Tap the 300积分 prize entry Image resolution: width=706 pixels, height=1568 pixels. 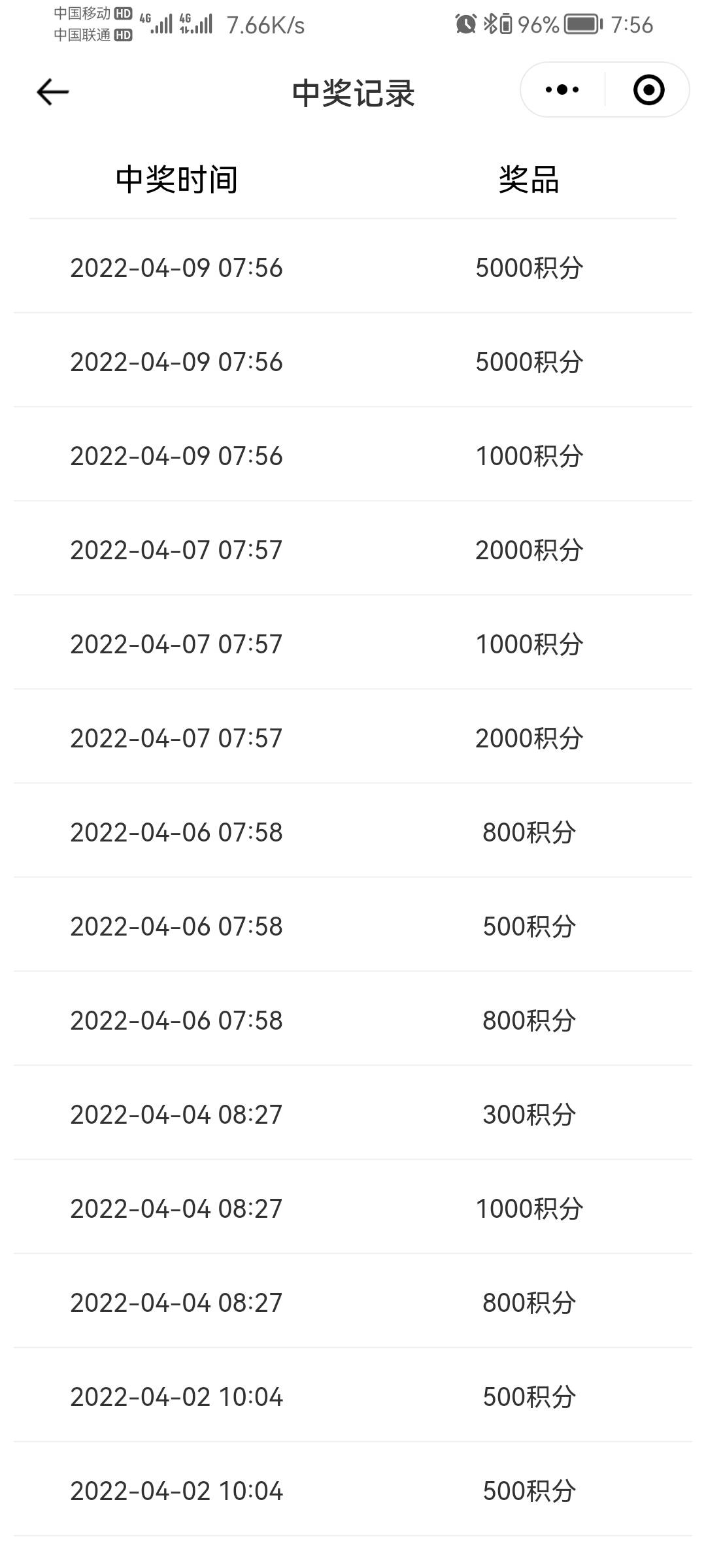[x=529, y=1115]
